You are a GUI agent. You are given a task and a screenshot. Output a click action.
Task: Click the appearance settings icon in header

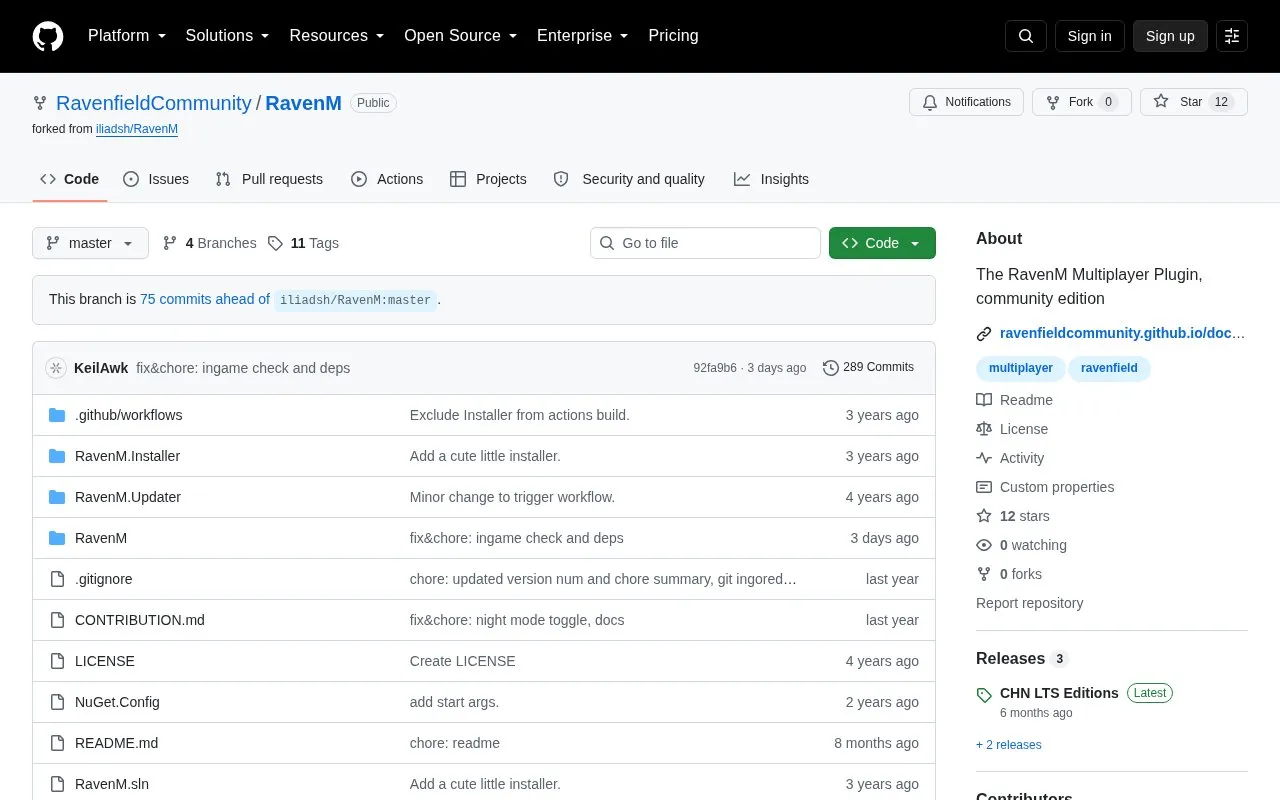coord(1232,36)
